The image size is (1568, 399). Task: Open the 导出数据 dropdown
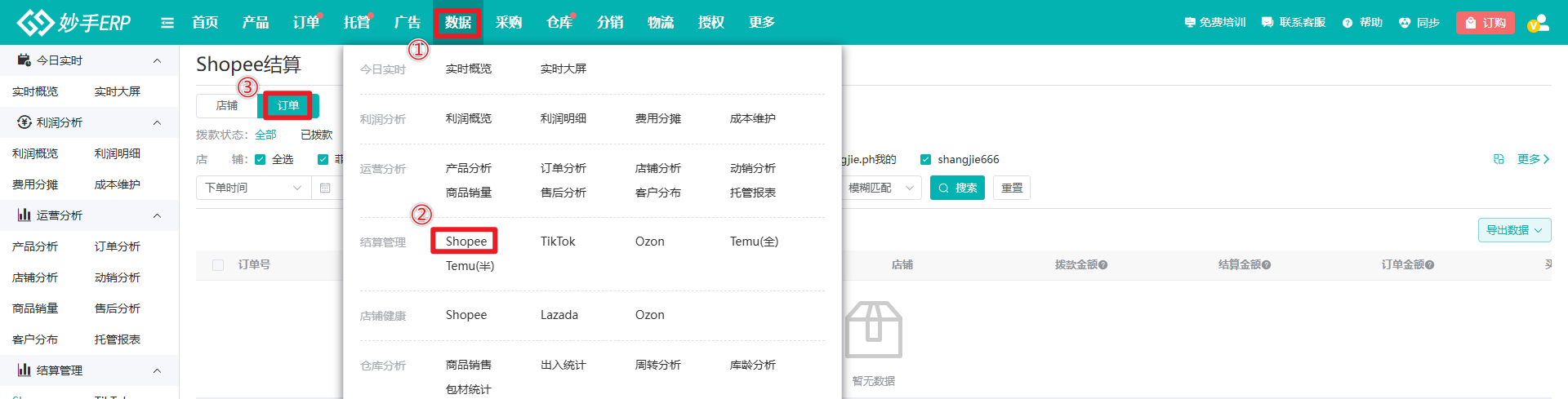(x=1514, y=230)
